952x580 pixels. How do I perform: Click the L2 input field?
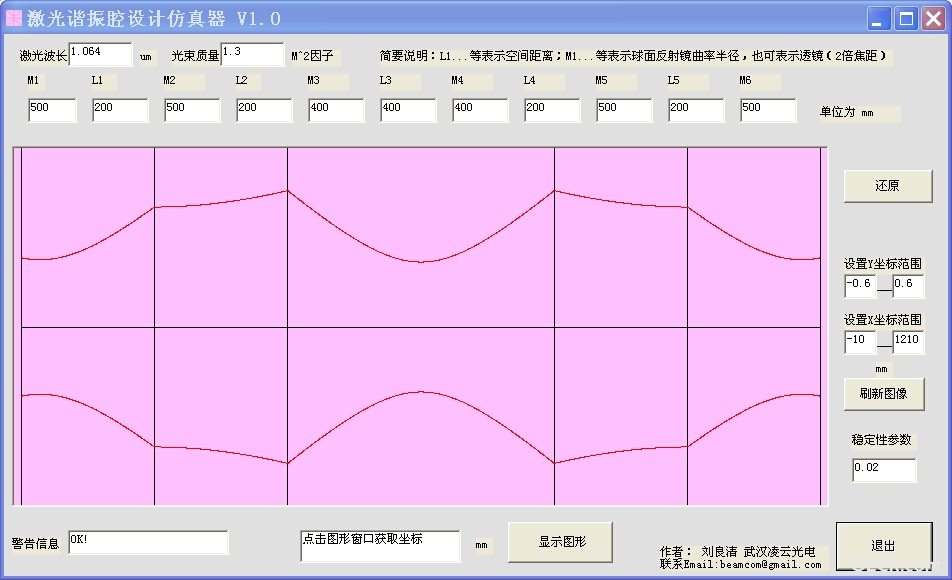[264, 111]
